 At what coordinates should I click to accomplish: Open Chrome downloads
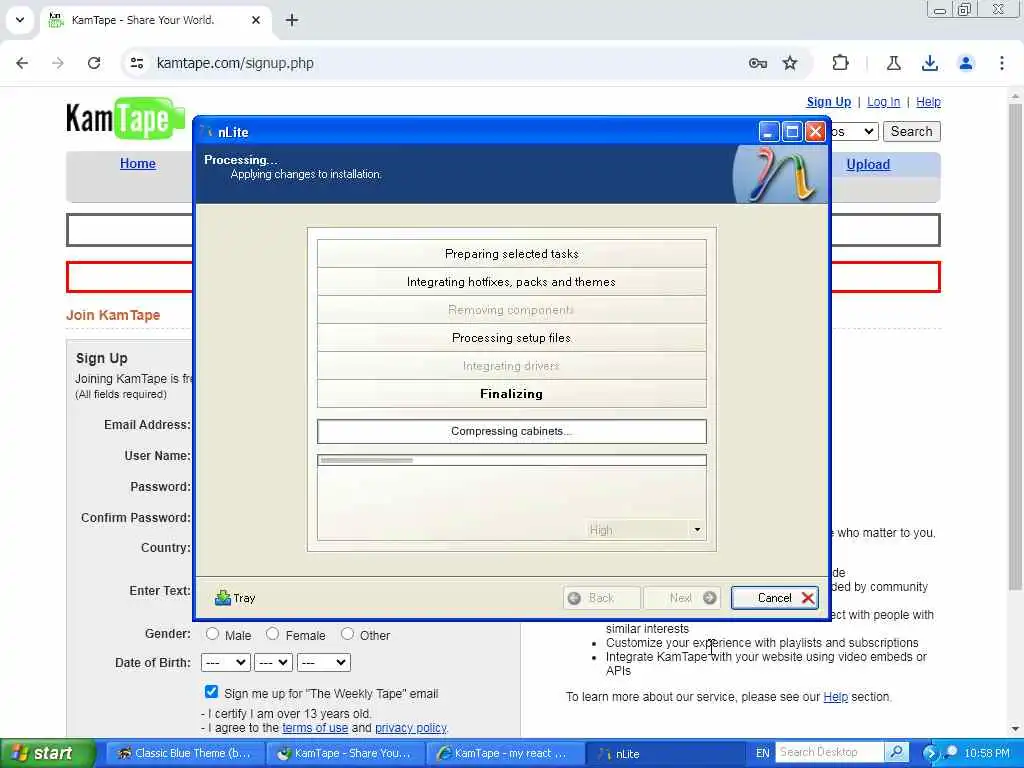[x=929, y=63]
